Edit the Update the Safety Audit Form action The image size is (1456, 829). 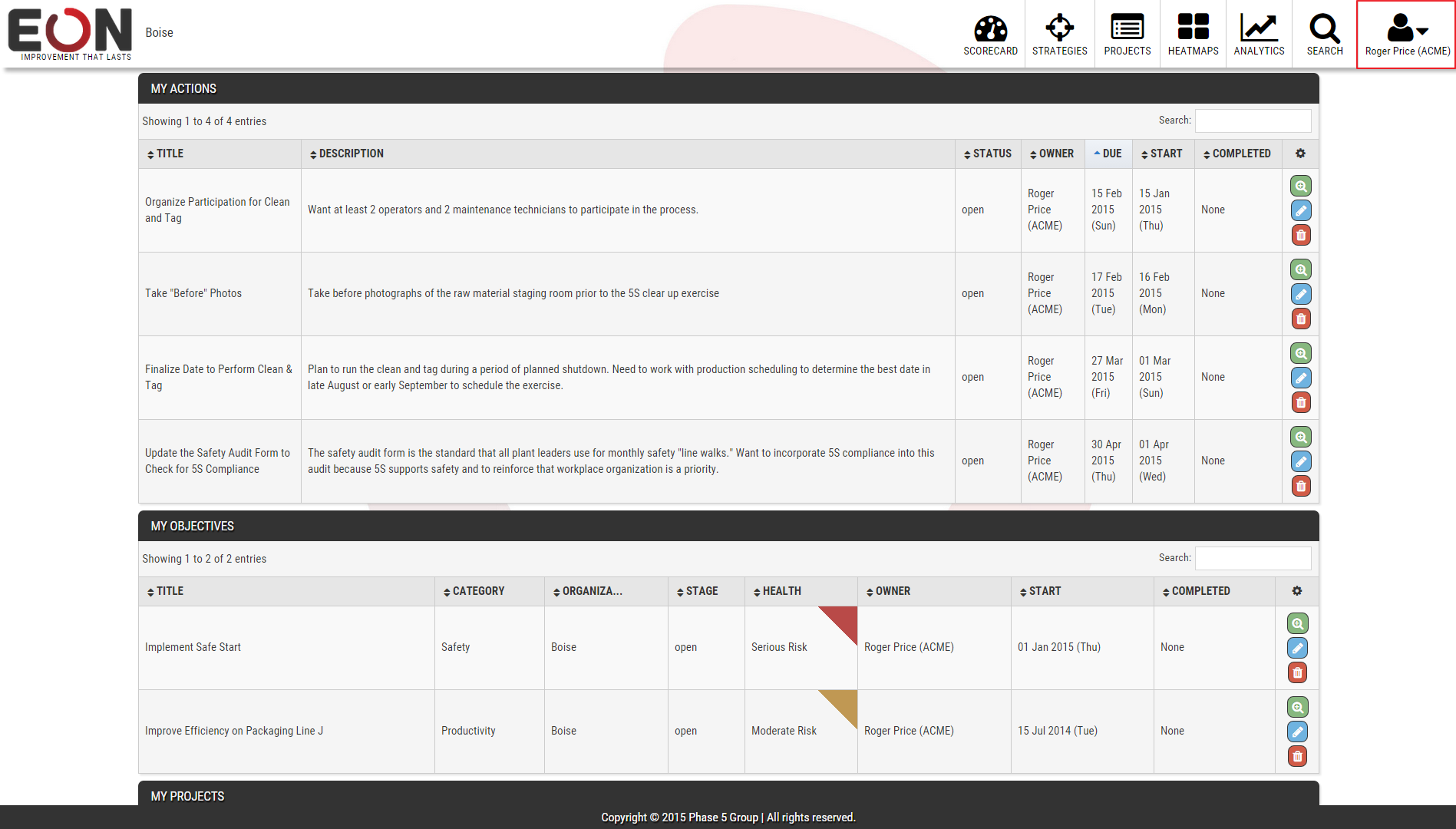1301,461
